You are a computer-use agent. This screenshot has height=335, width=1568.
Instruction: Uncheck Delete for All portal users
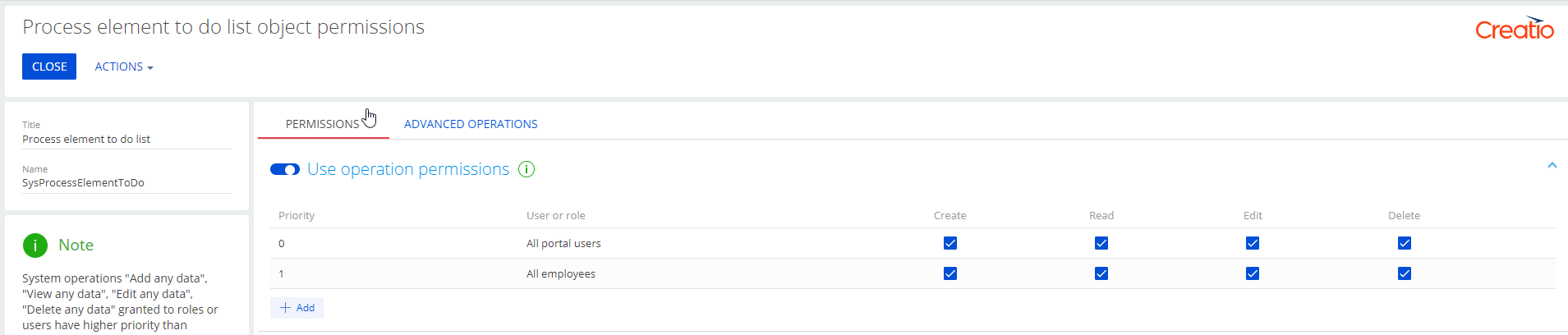tap(1405, 243)
